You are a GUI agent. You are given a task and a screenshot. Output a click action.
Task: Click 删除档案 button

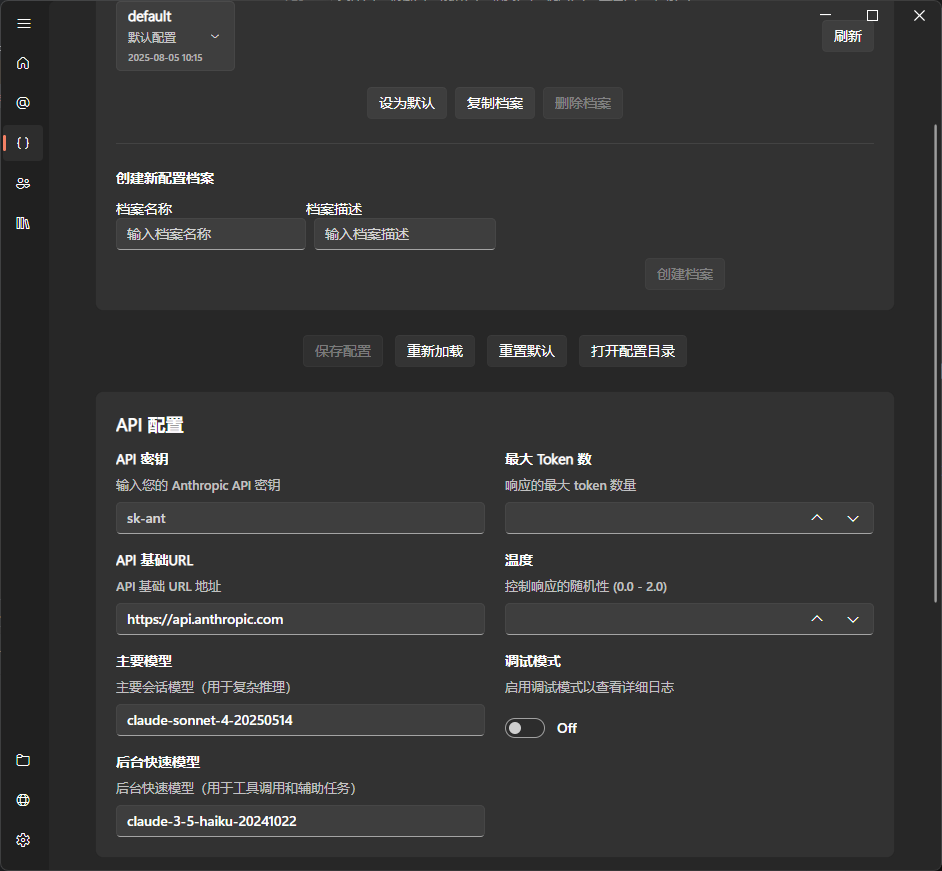click(x=583, y=103)
